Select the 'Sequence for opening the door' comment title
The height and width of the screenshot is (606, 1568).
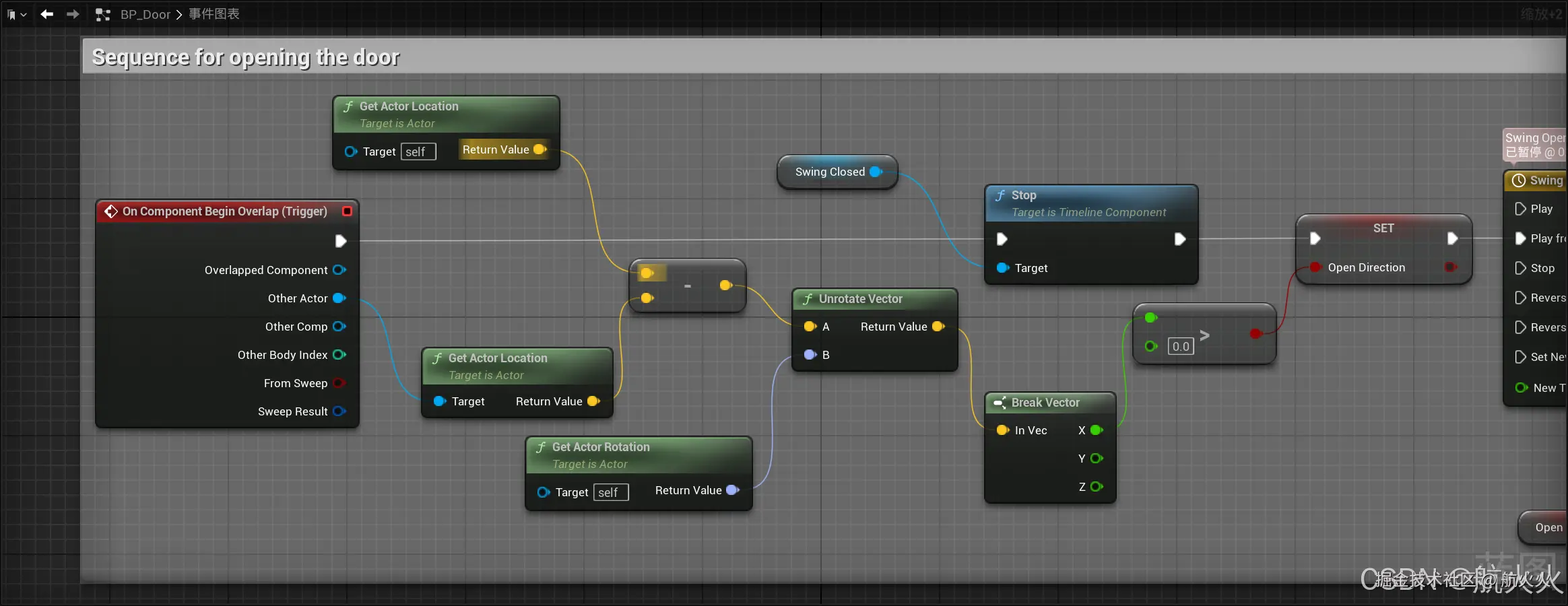click(246, 57)
